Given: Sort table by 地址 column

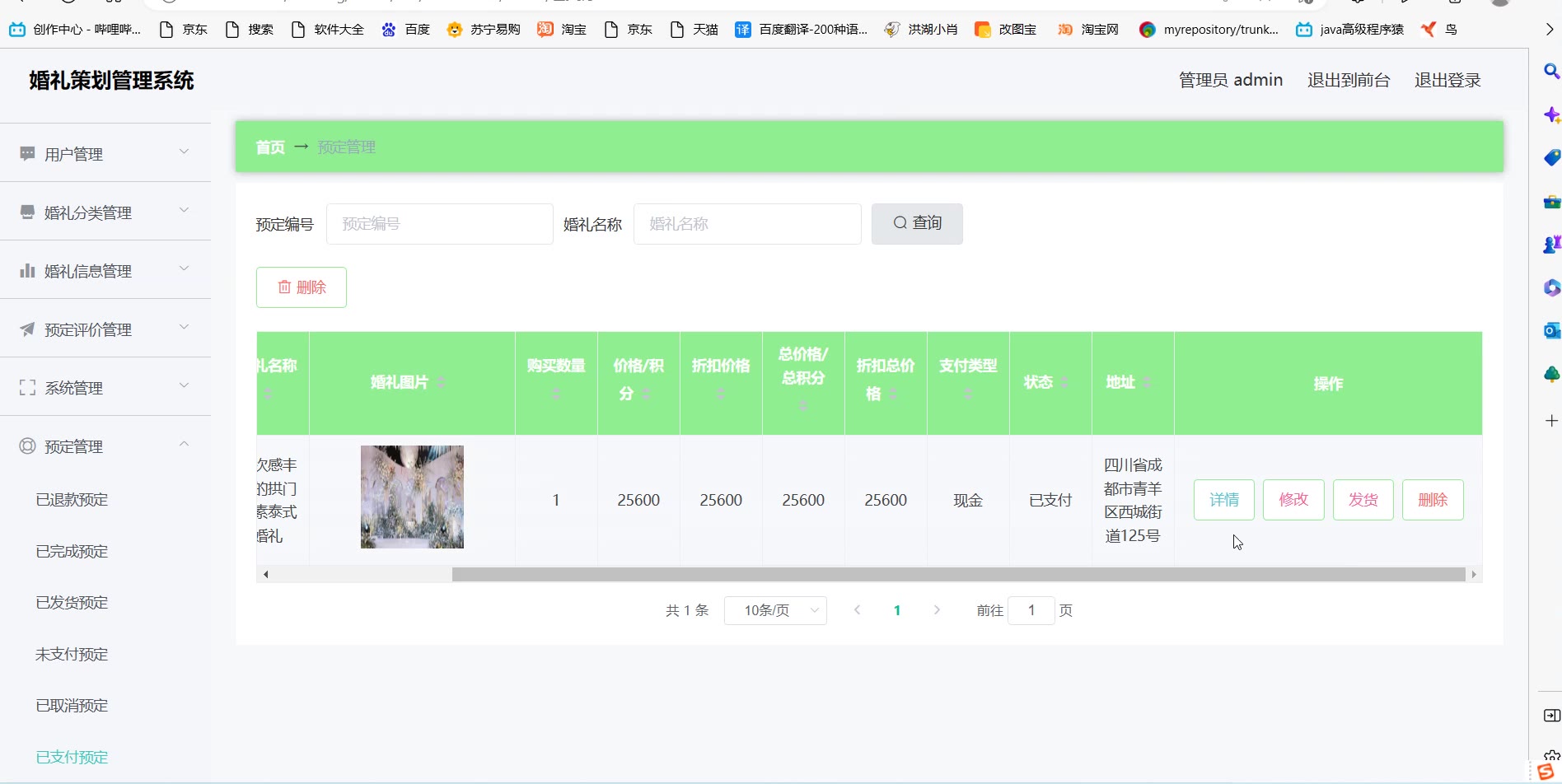Looking at the screenshot, I should coord(1147,382).
